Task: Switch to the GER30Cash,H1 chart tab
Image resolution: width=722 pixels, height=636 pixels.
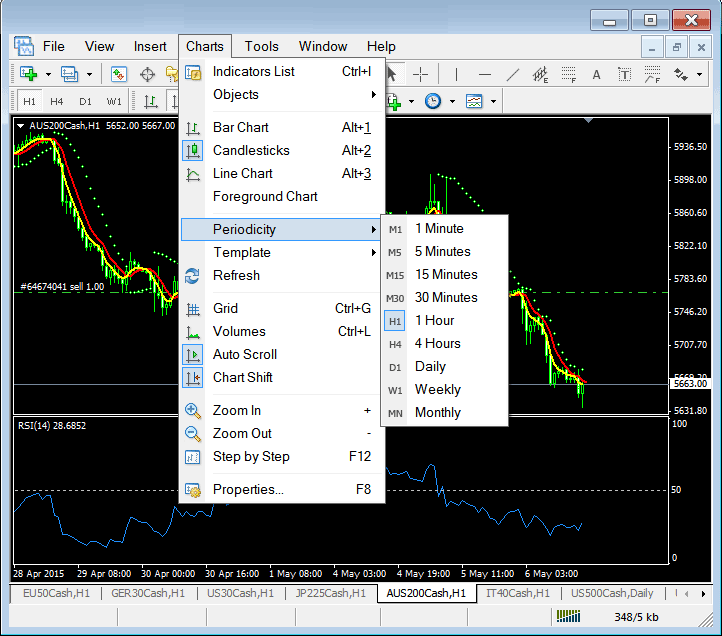Action: click(148, 593)
